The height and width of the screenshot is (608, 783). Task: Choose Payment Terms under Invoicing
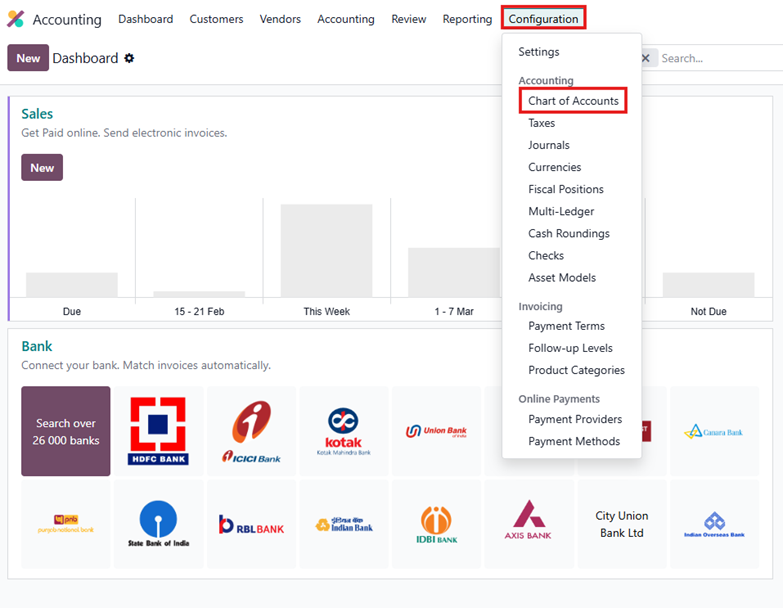566,326
